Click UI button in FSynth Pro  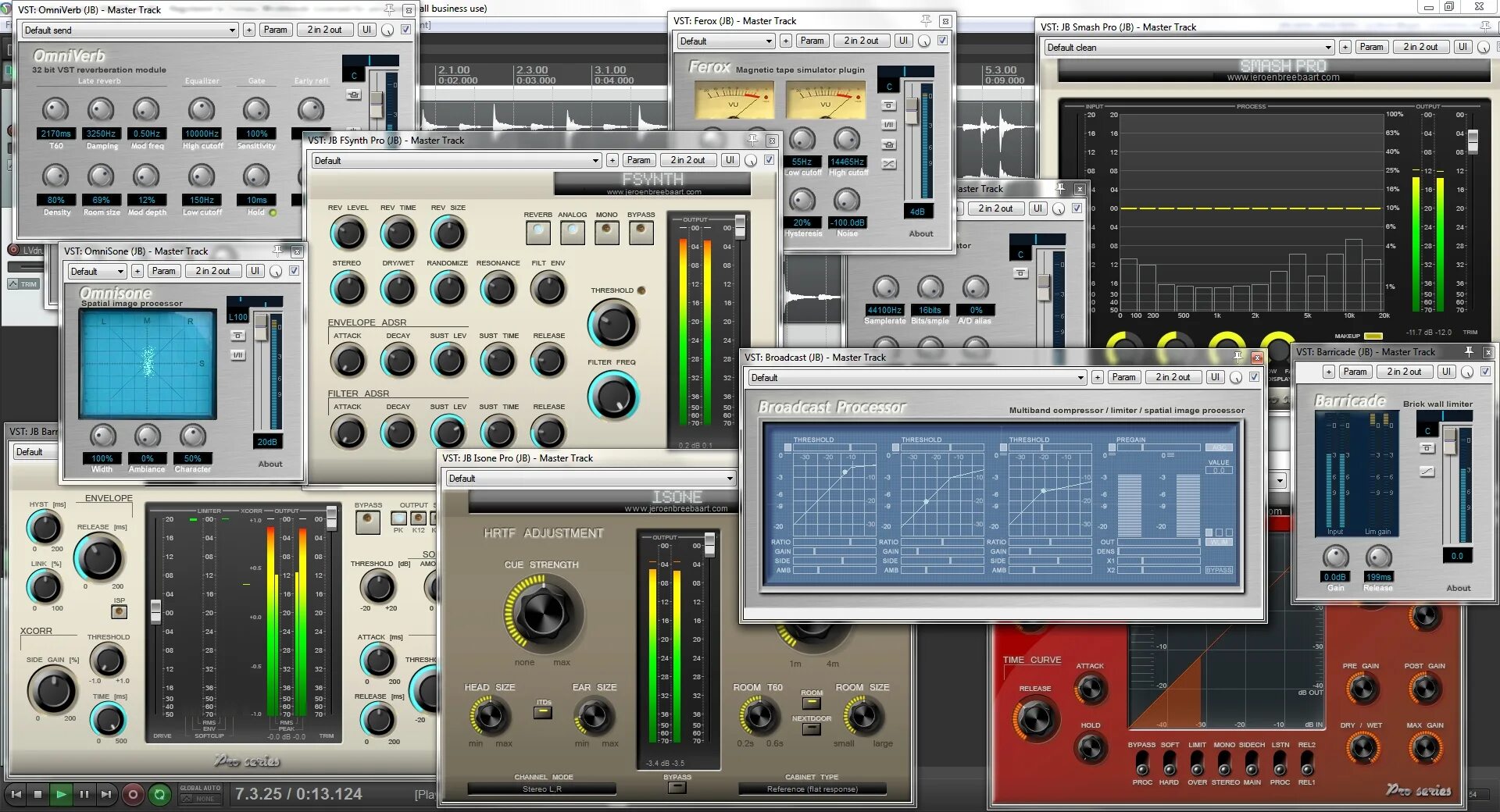click(x=730, y=160)
